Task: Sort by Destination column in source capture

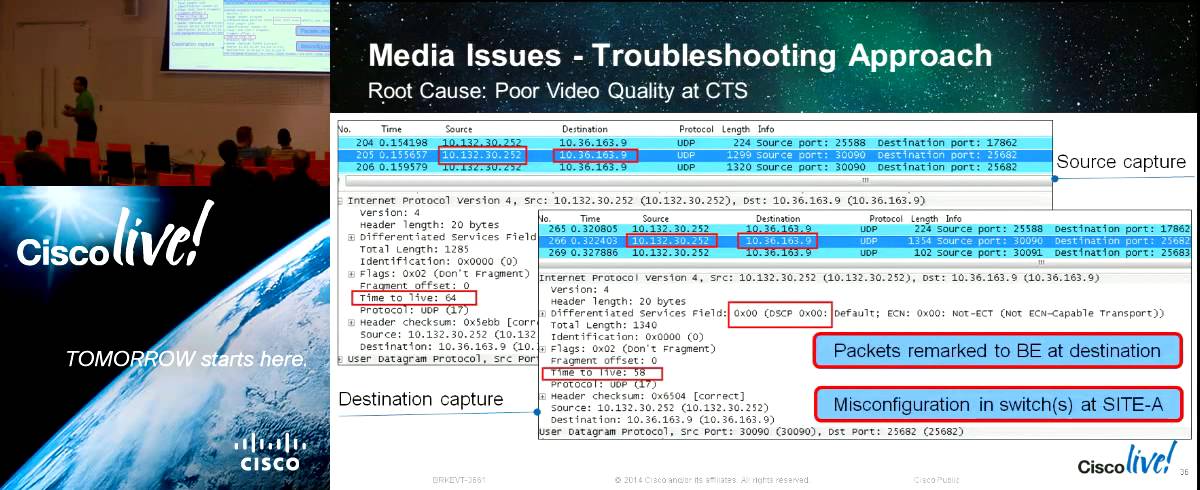Action: 585,130
